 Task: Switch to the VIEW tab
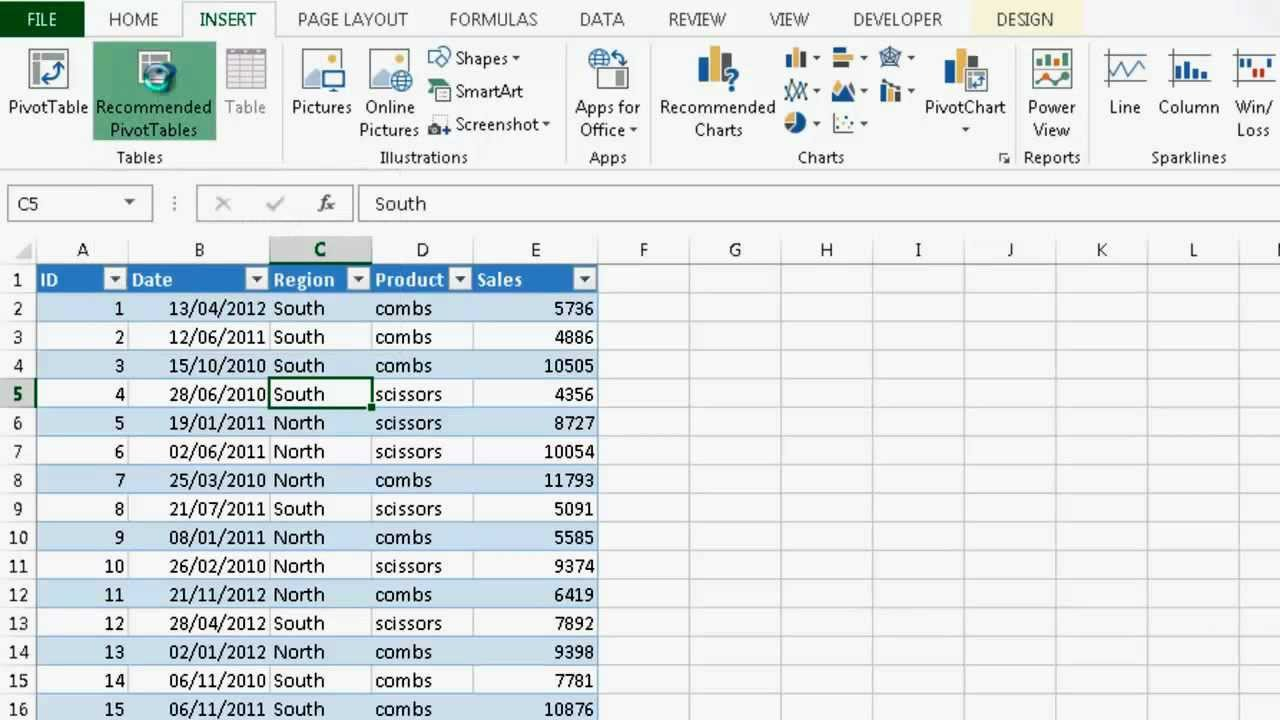789,19
